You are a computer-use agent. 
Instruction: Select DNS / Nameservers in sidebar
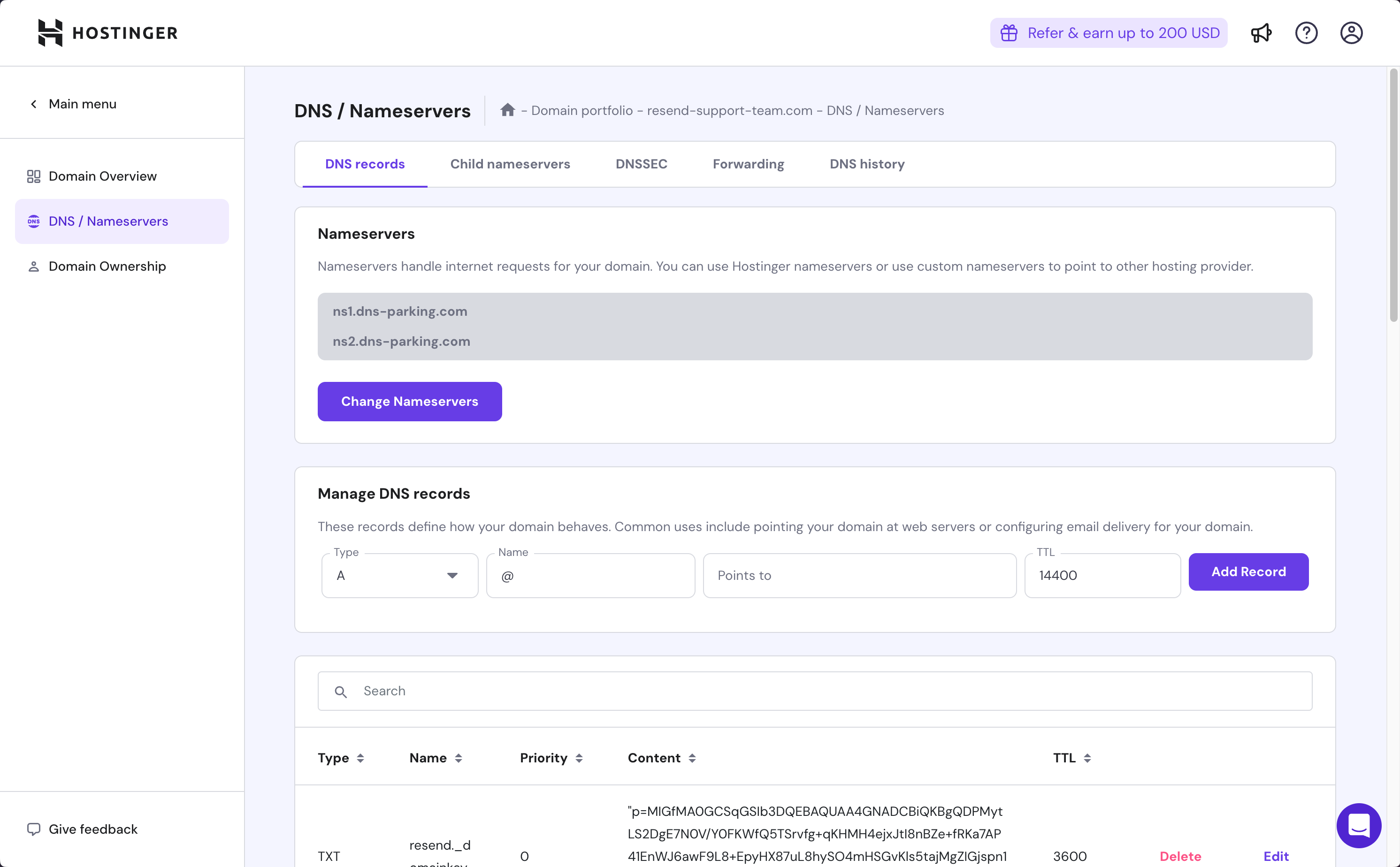point(122,221)
